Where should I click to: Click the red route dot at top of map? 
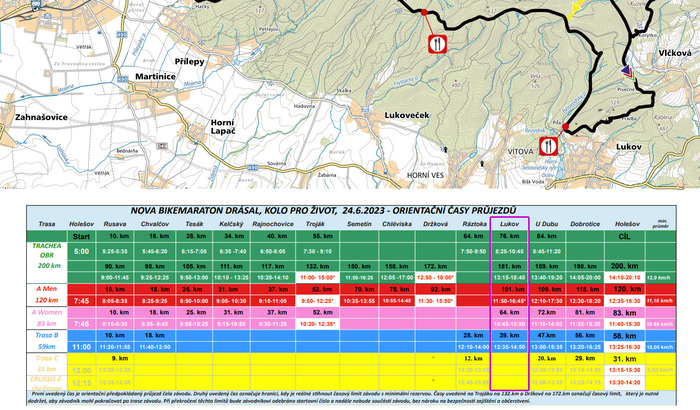(x=424, y=12)
